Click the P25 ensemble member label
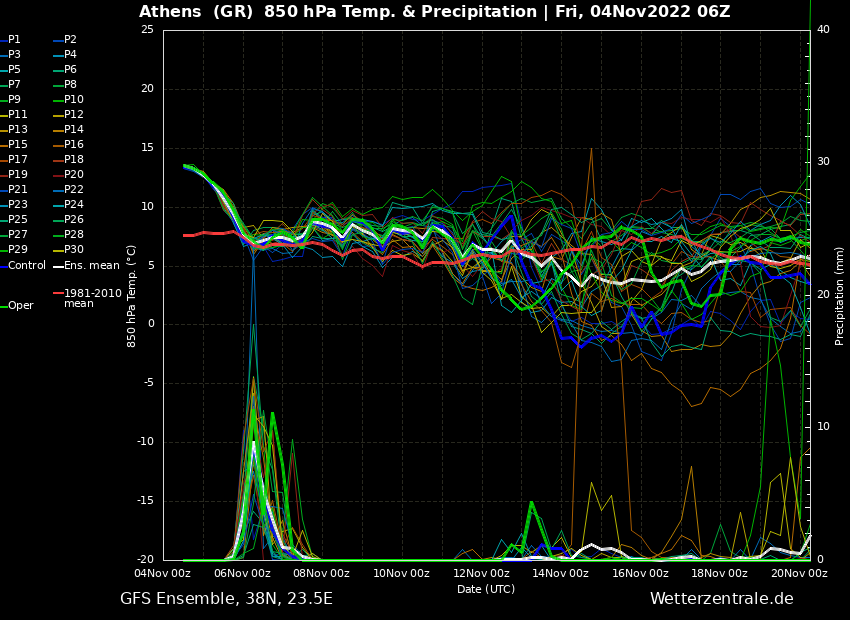 pos(14,219)
